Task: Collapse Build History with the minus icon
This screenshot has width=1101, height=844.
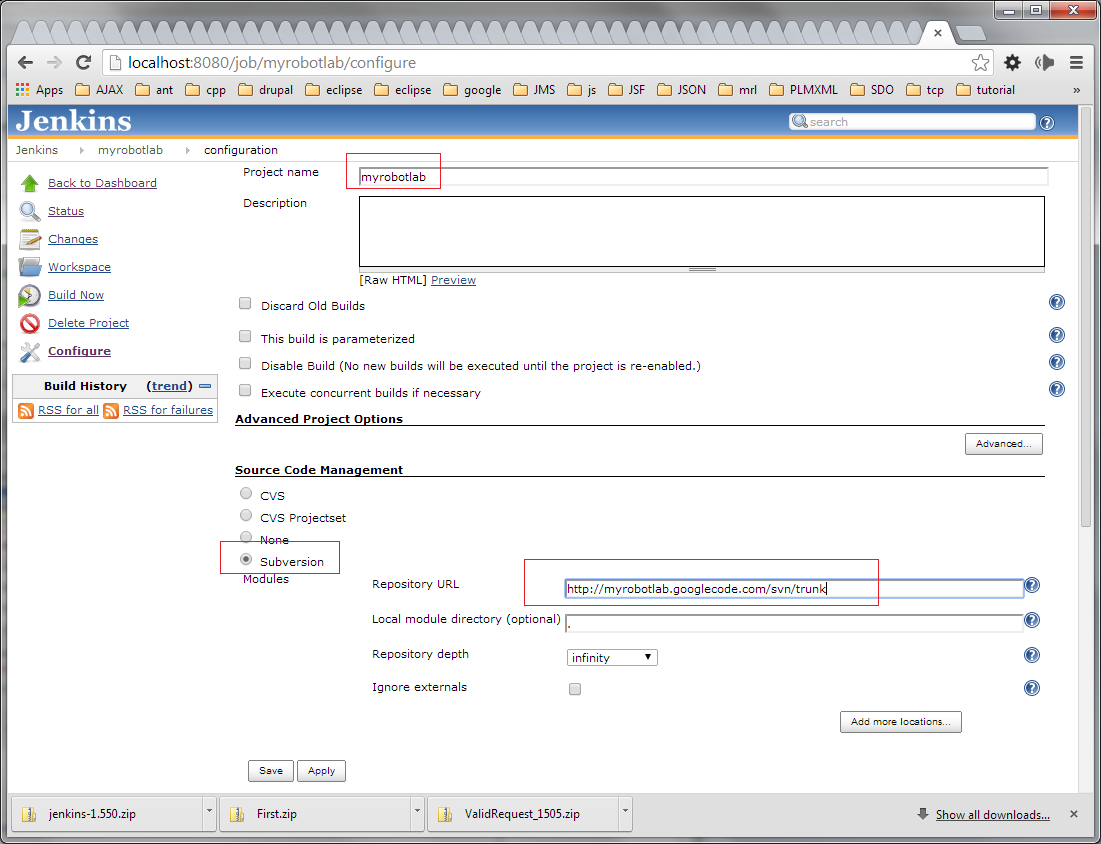Action: (x=205, y=386)
